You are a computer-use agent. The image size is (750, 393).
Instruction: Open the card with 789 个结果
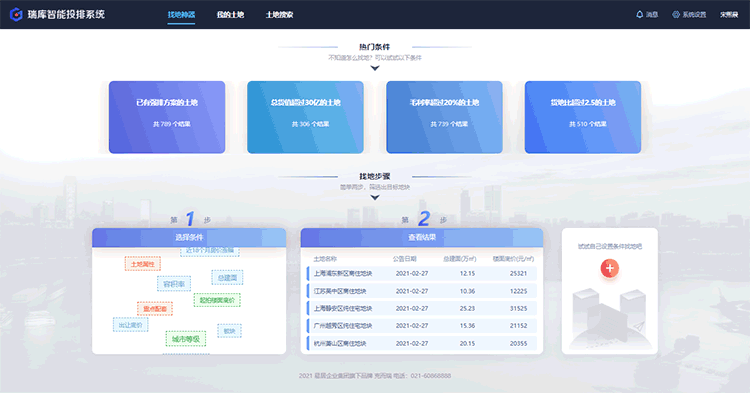[x=167, y=117]
